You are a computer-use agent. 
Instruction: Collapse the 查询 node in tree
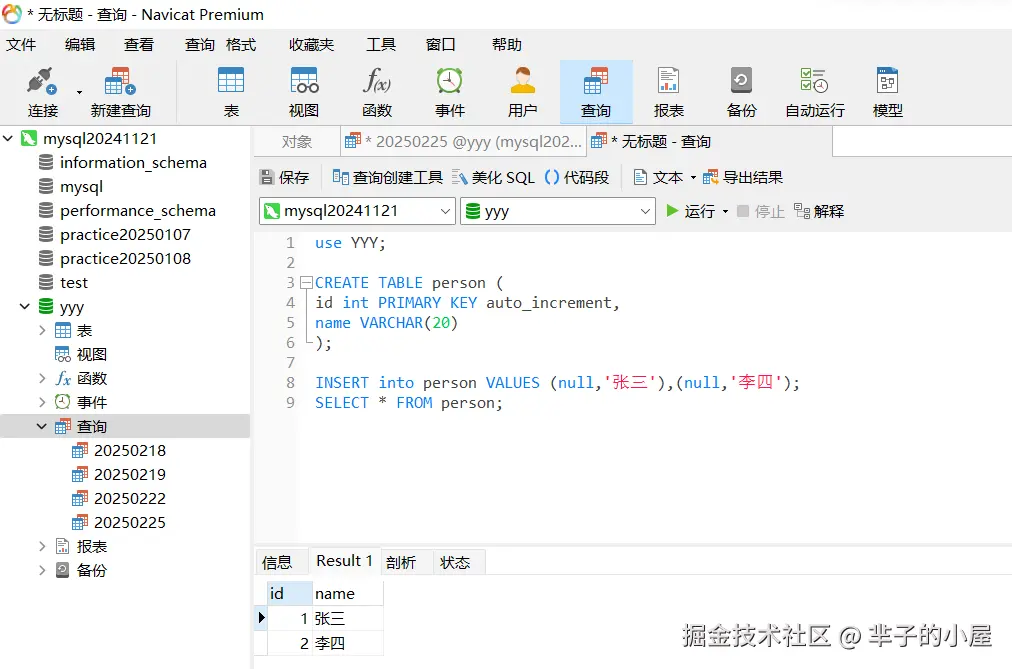(42, 426)
